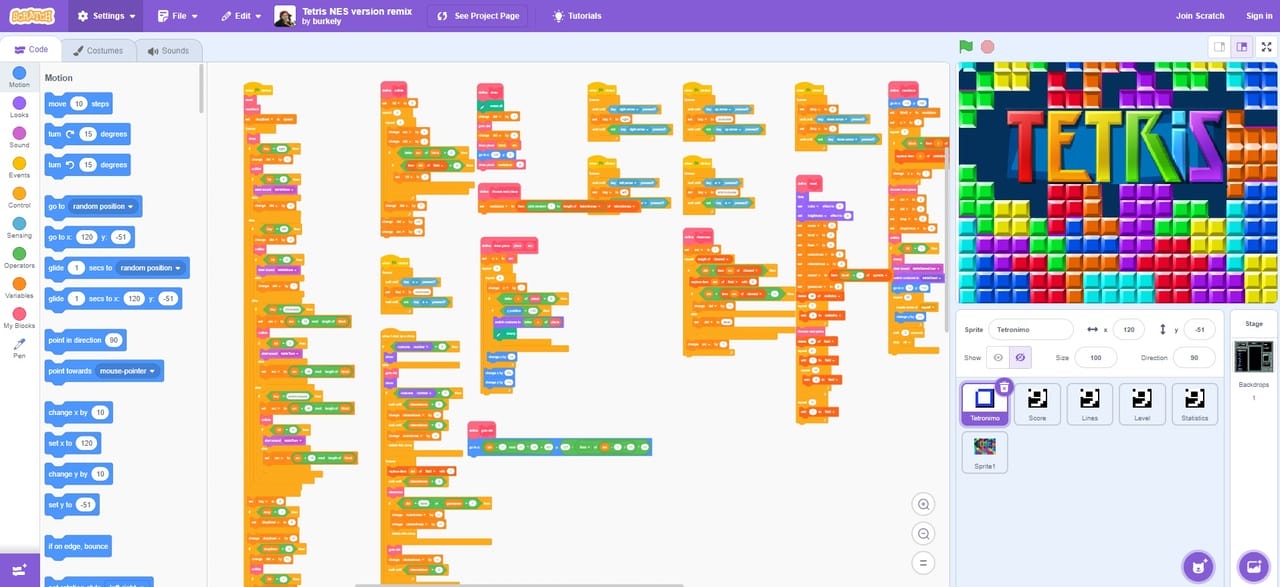Click the project author avatar

pyautogui.click(x=285, y=16)
